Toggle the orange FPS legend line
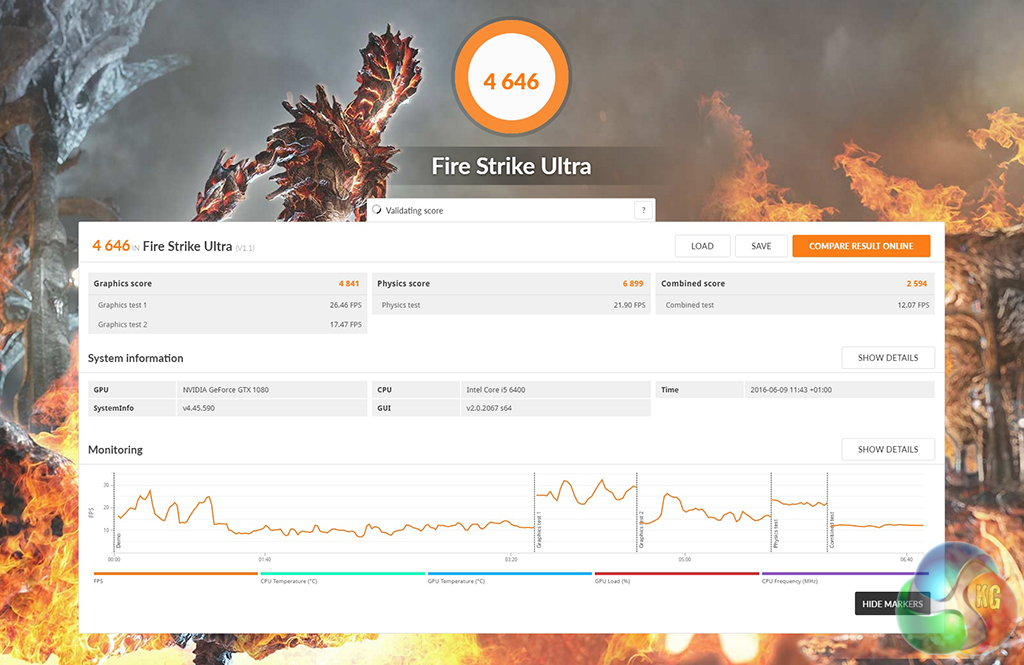 176,574
